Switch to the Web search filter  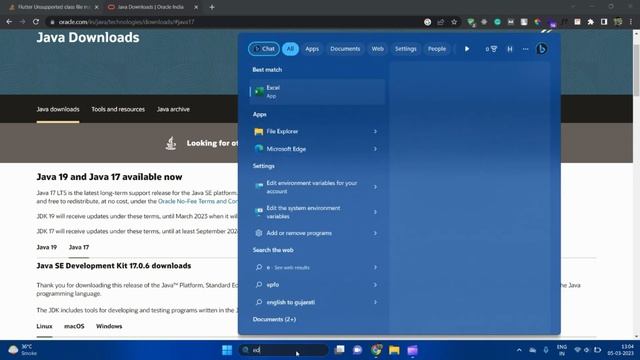pyautogui.click(x=378, y=49)
